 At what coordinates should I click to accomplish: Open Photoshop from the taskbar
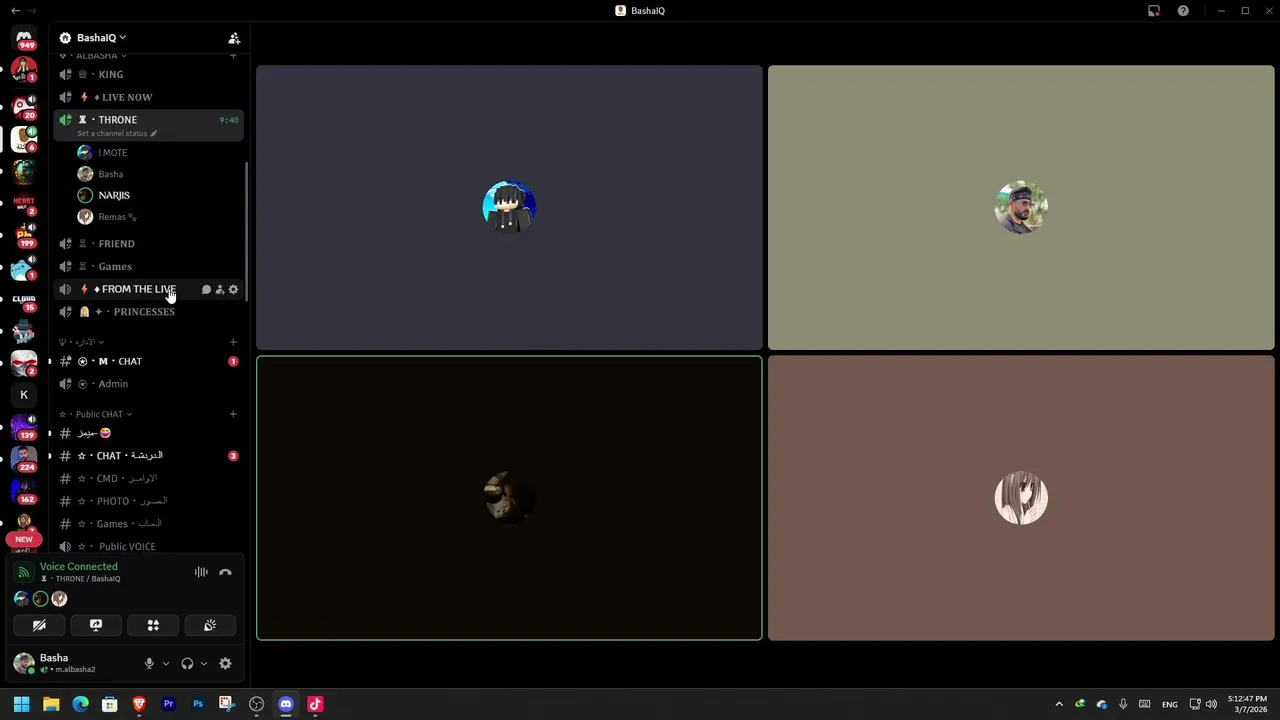point(198,704)
